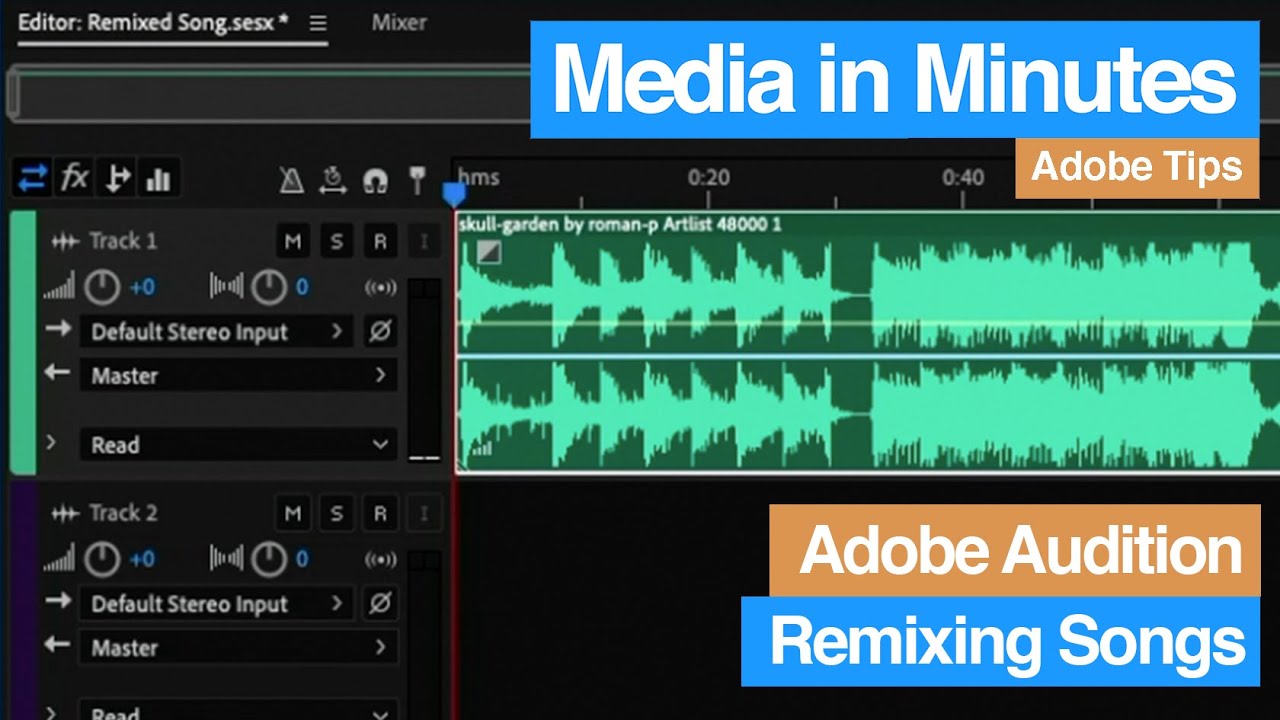Click the 0:40 mark on timeline ruler
Screen dimensions: 1280x720
tap(962, 178)
